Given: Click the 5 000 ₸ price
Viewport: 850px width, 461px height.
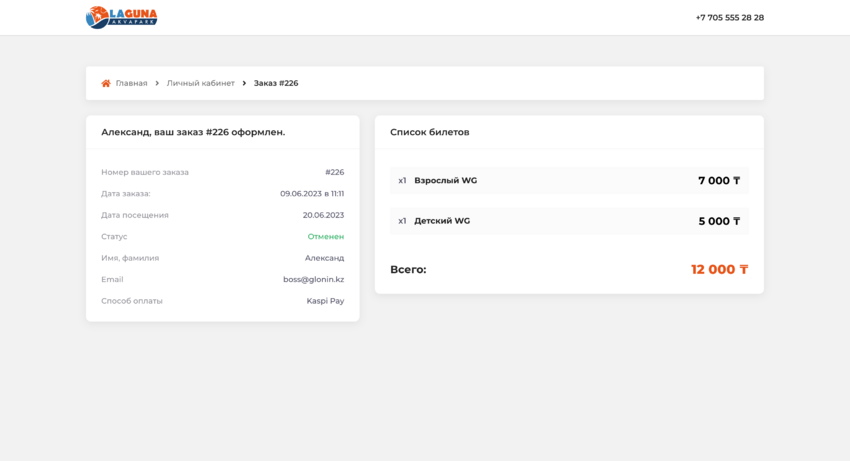Looking at the screenshot, I should tap(718, 221).
